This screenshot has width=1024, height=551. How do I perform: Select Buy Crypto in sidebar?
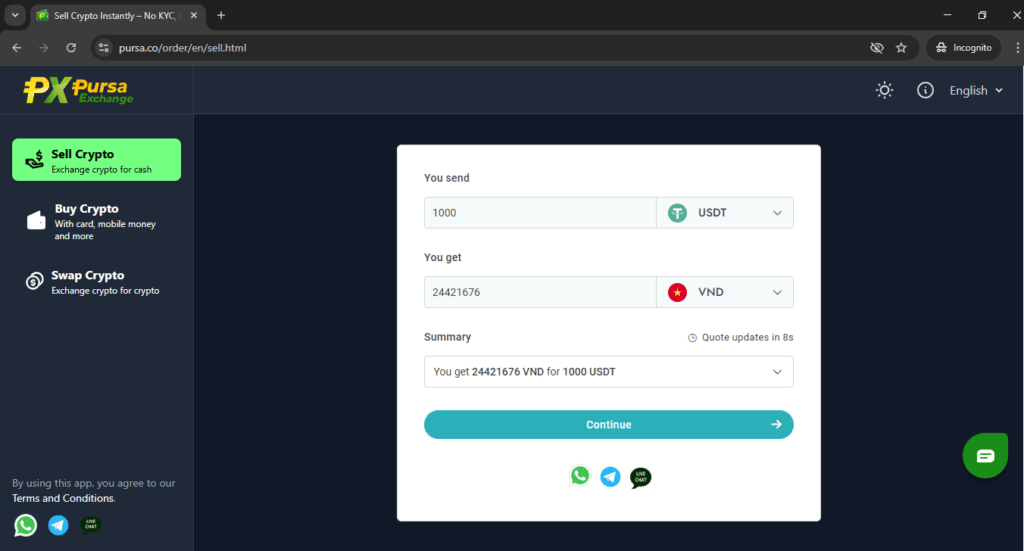(97, 221)
